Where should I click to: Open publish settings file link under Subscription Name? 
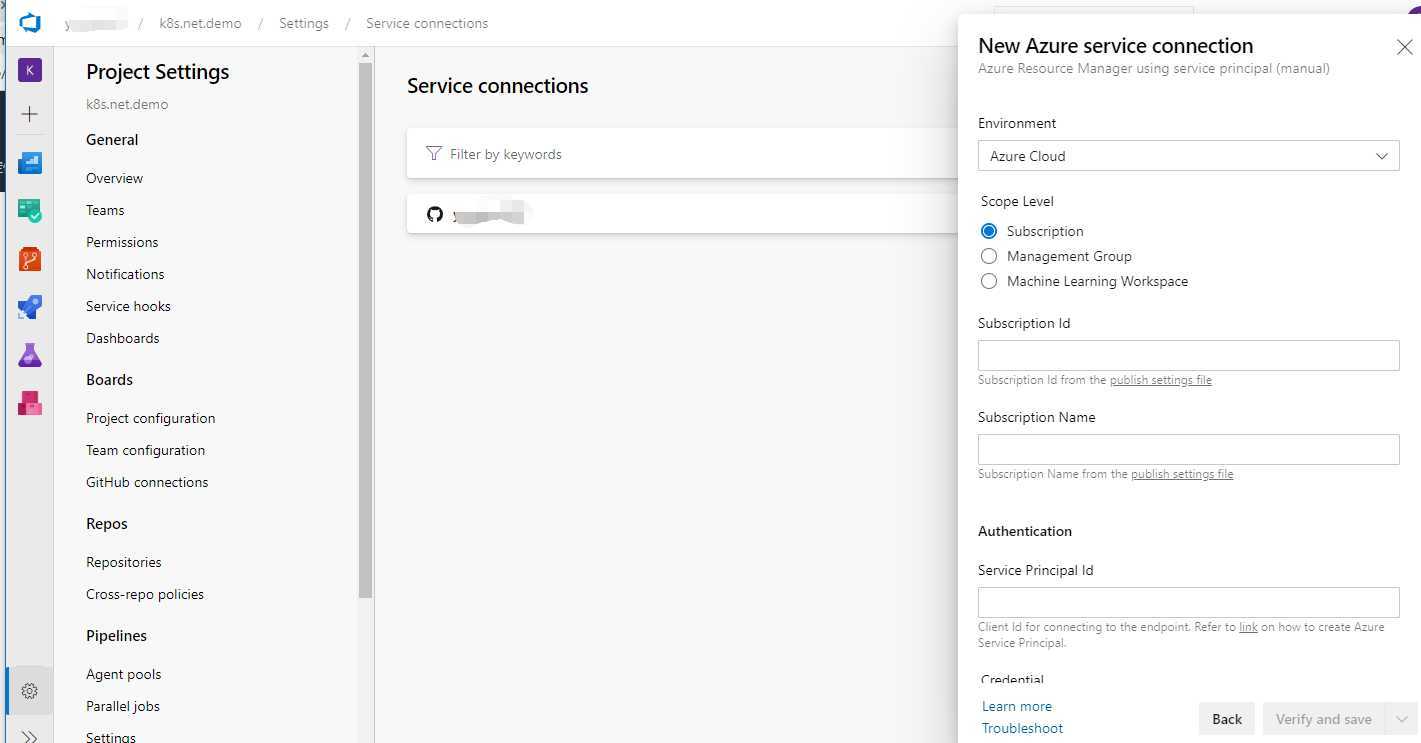[1182, 474]
